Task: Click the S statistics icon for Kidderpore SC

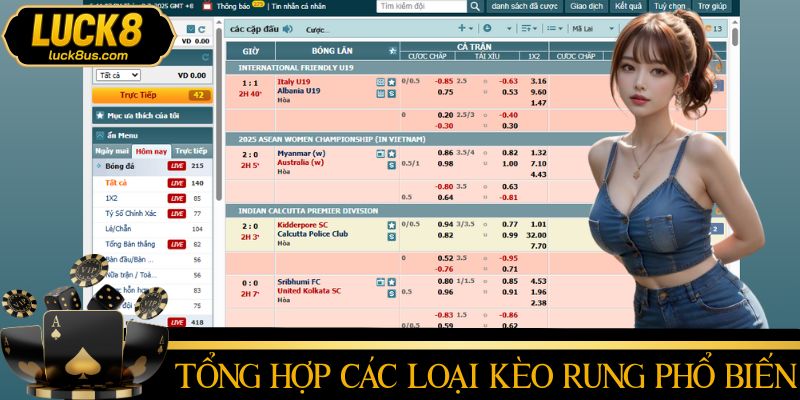Action: coord(391,237)
